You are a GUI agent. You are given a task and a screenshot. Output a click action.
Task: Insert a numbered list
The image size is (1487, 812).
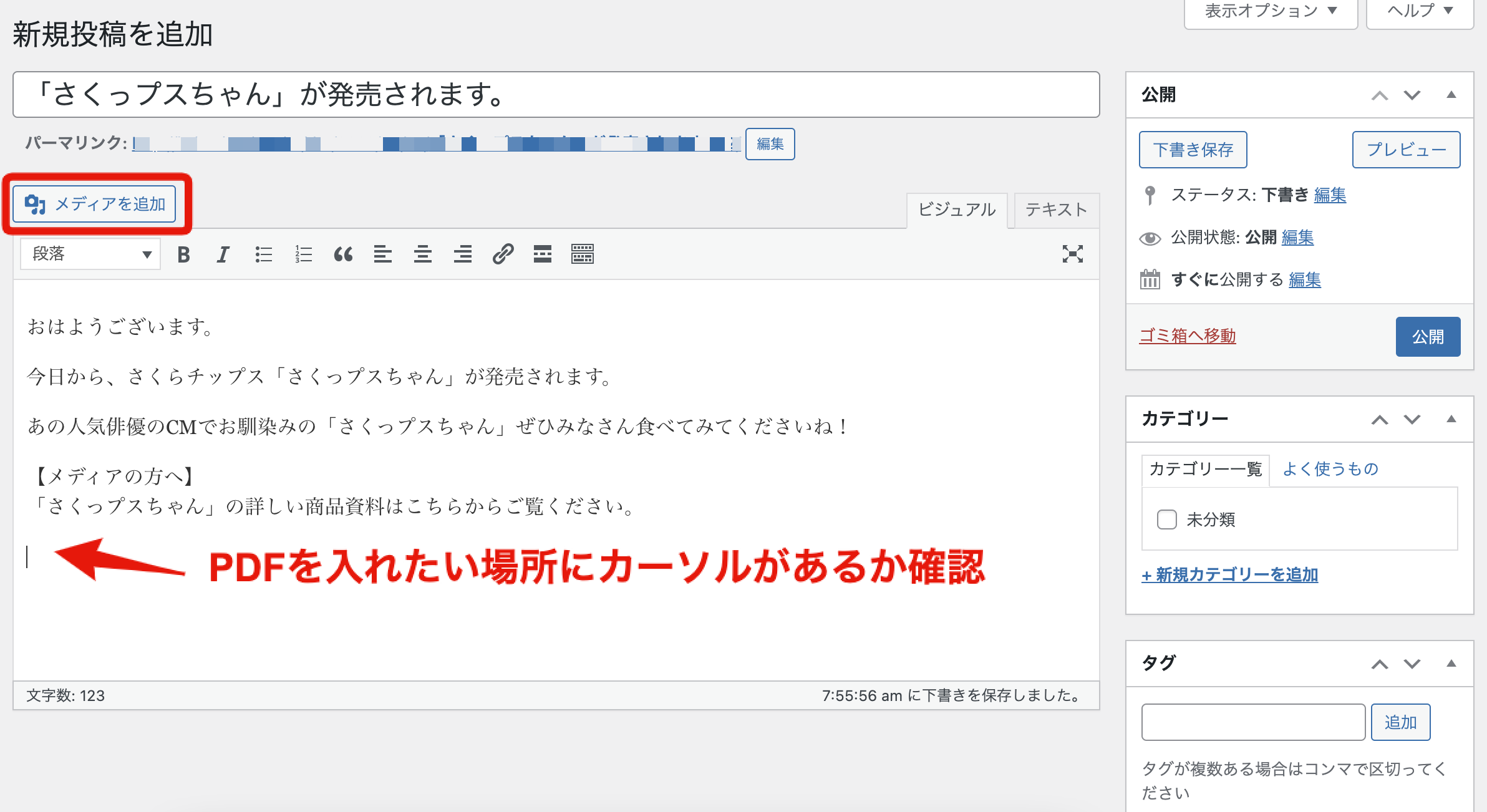[x=303, y=254]
